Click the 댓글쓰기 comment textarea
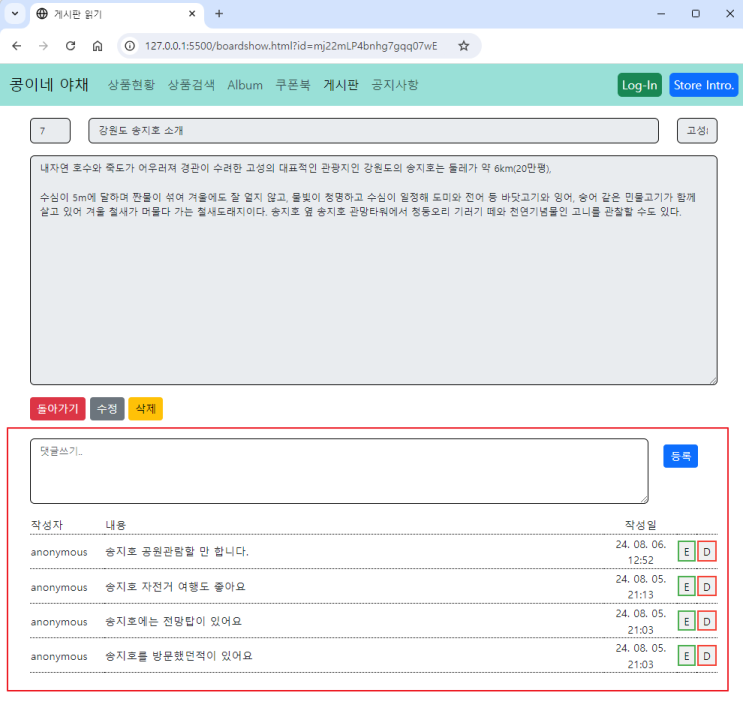The height and width of the screenshot is (723, 743). (x=339, y=471)
